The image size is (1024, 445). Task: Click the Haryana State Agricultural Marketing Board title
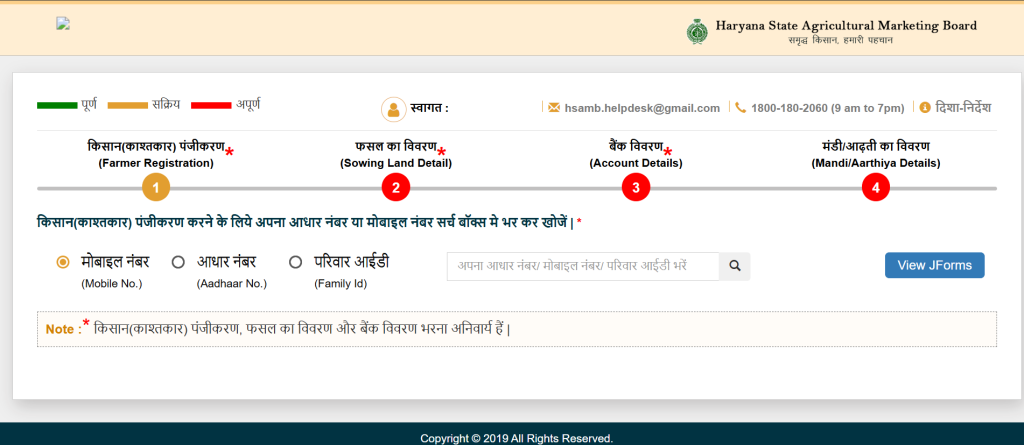pos(846,25)
